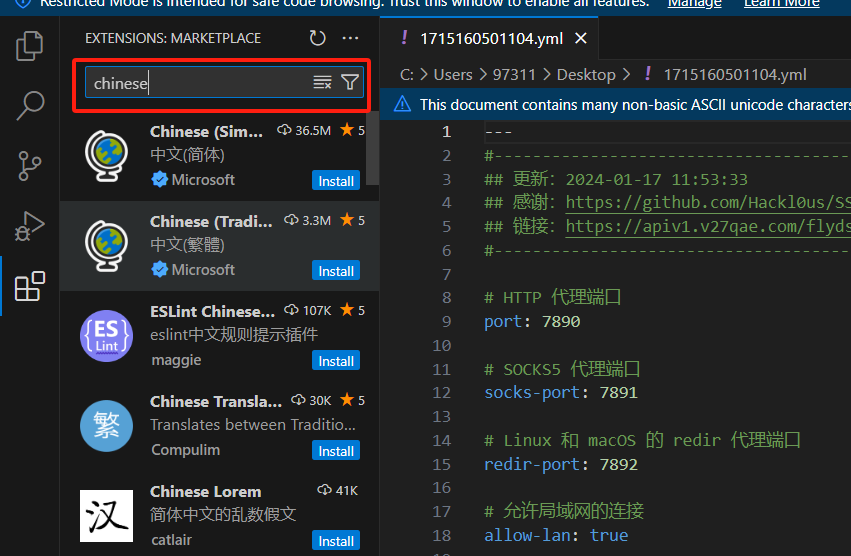Refresh the extensions marketplace list
The image size is (851, 556).
[317, 38]
